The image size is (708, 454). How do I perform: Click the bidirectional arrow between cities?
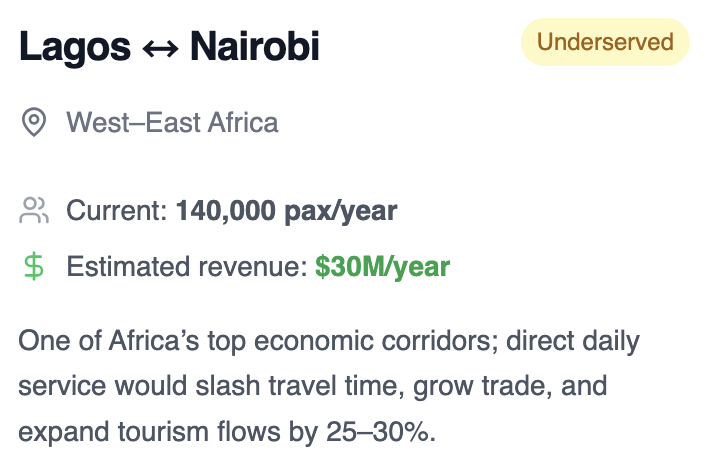click(x=160, y=47)
